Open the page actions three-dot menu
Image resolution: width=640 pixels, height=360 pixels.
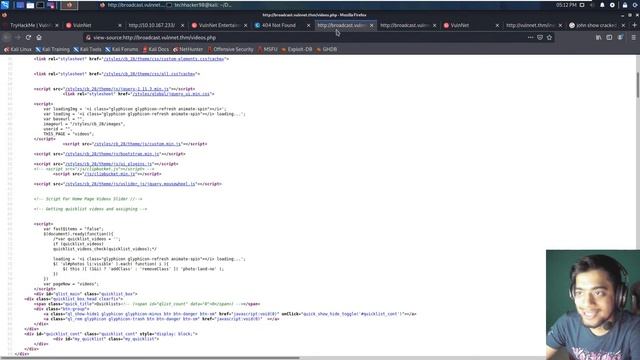[530, 37]
